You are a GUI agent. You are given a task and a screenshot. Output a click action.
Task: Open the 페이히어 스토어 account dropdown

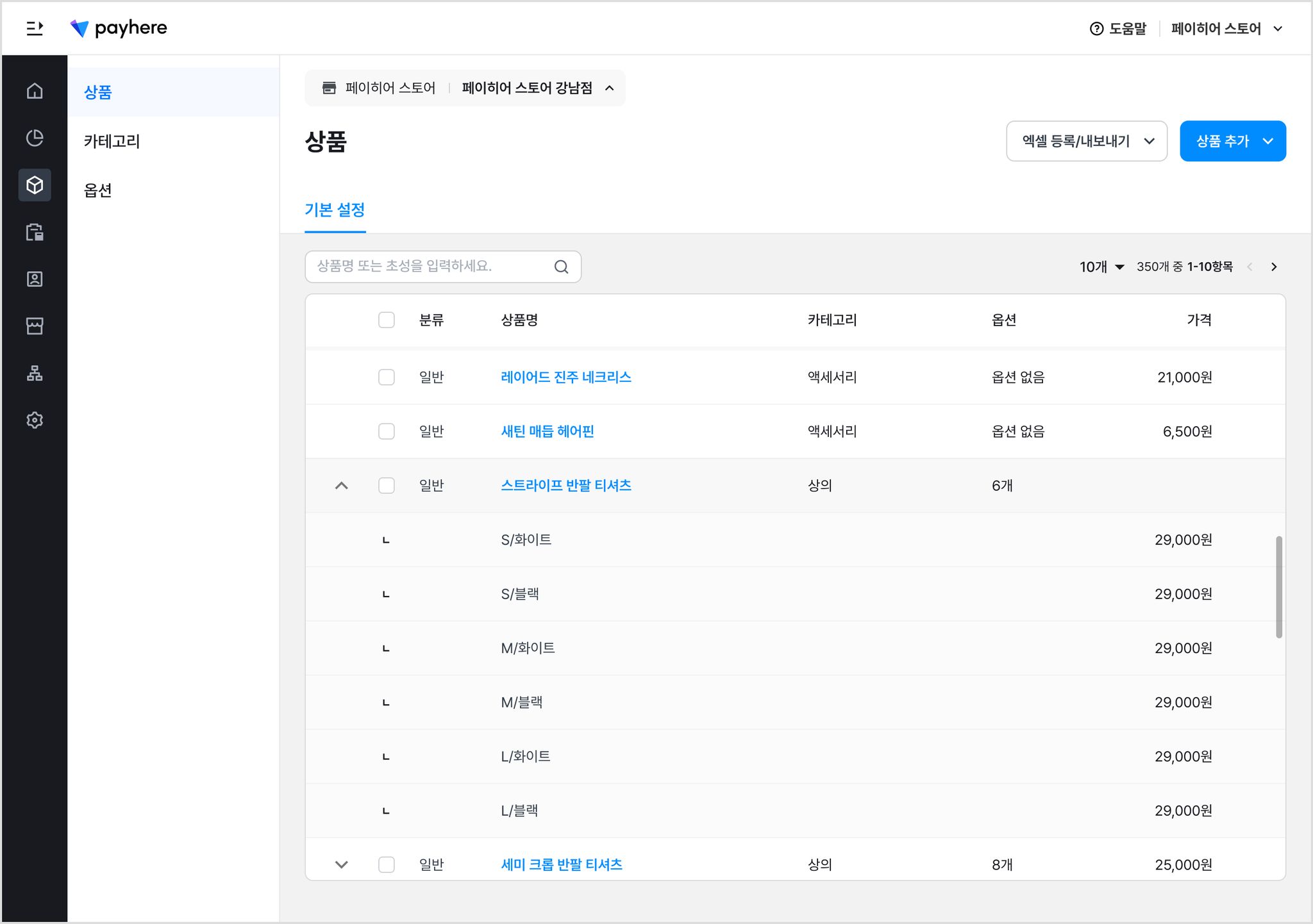point(1226,29)
